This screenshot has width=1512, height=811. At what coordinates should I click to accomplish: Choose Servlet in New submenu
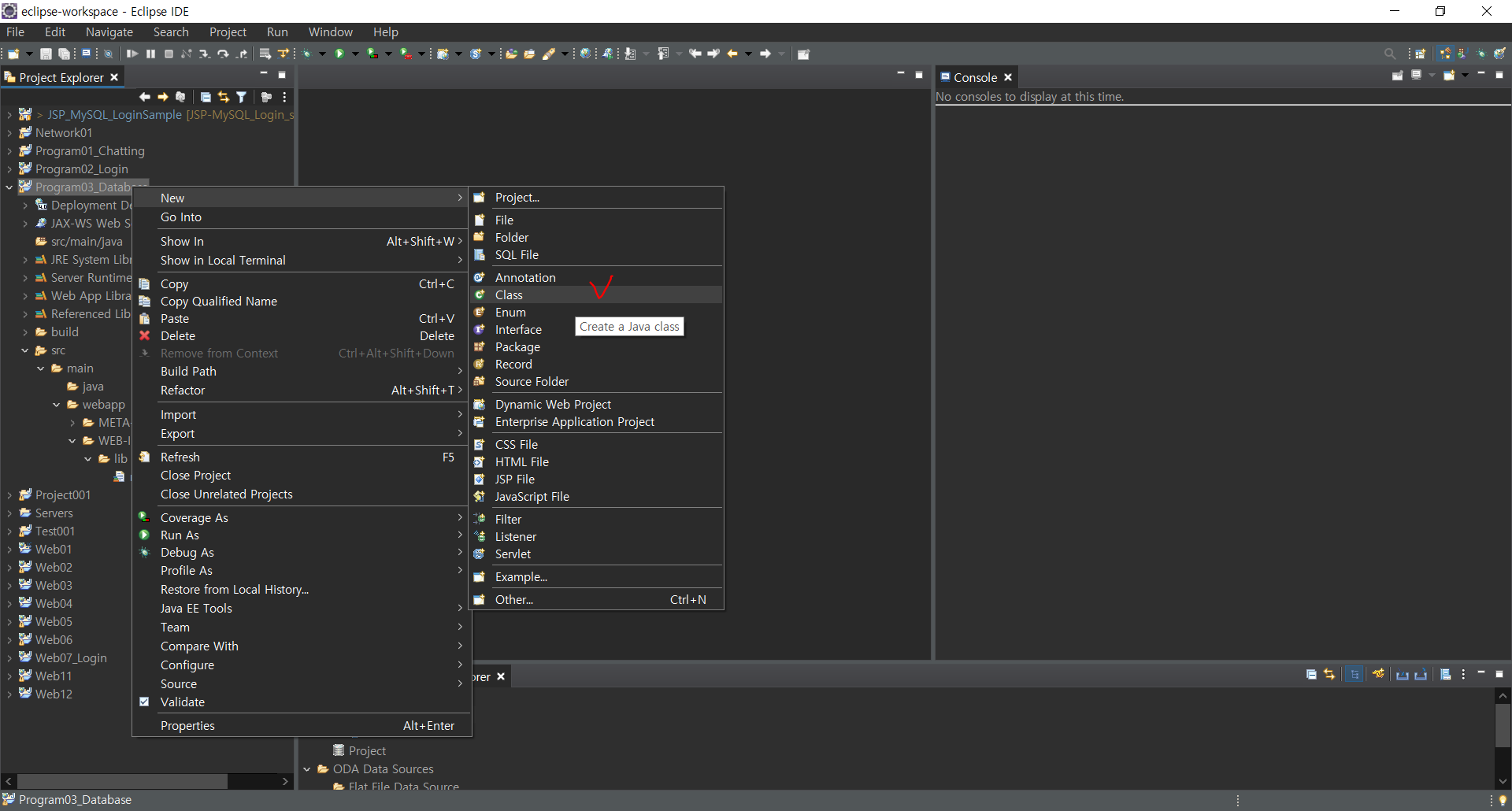(x=596, y=554)
